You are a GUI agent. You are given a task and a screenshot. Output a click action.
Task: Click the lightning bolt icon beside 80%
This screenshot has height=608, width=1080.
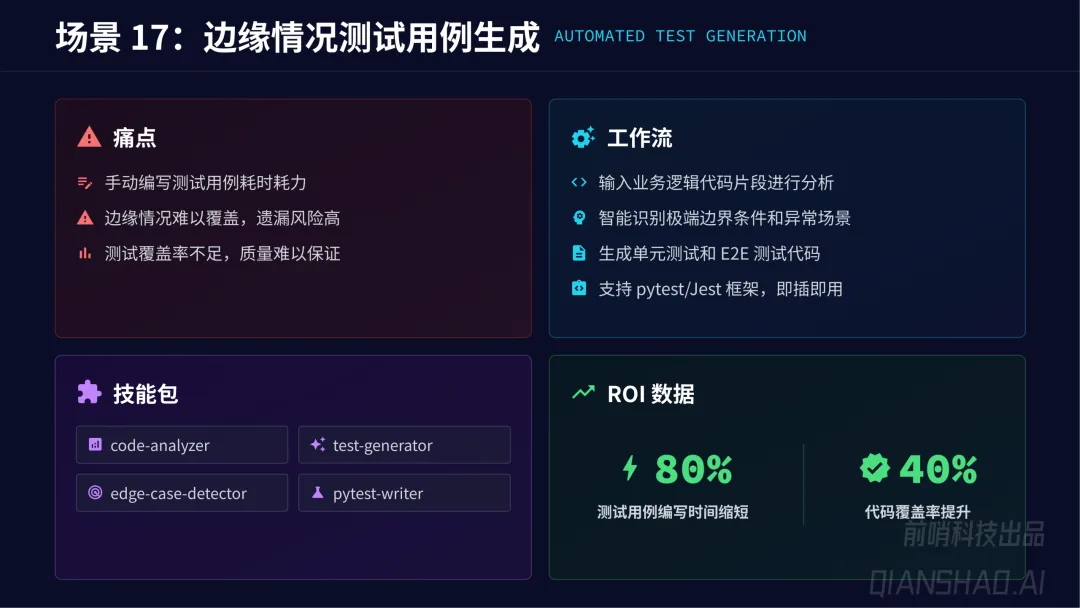(x=630, y=468)
